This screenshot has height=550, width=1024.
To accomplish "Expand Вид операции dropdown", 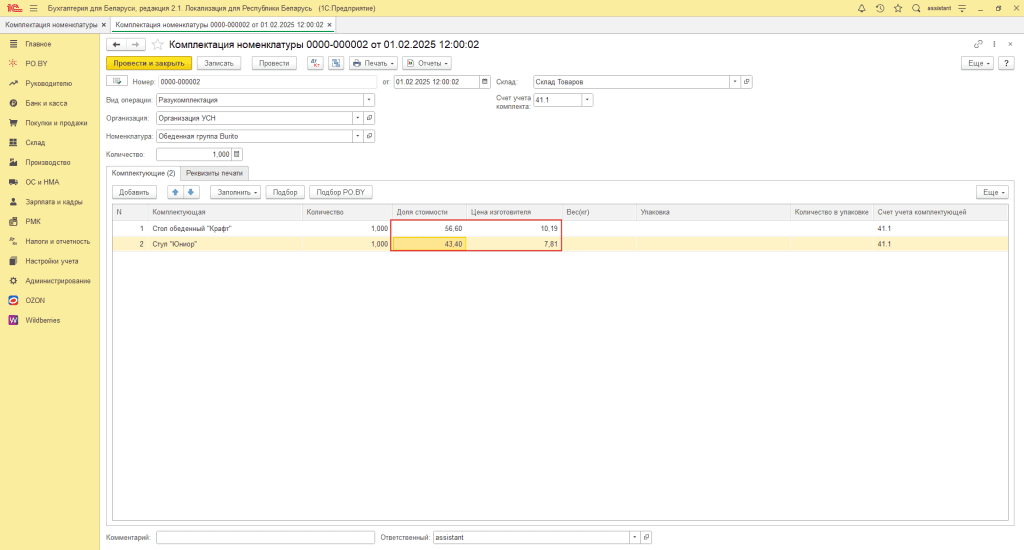I will coord(369,100).
